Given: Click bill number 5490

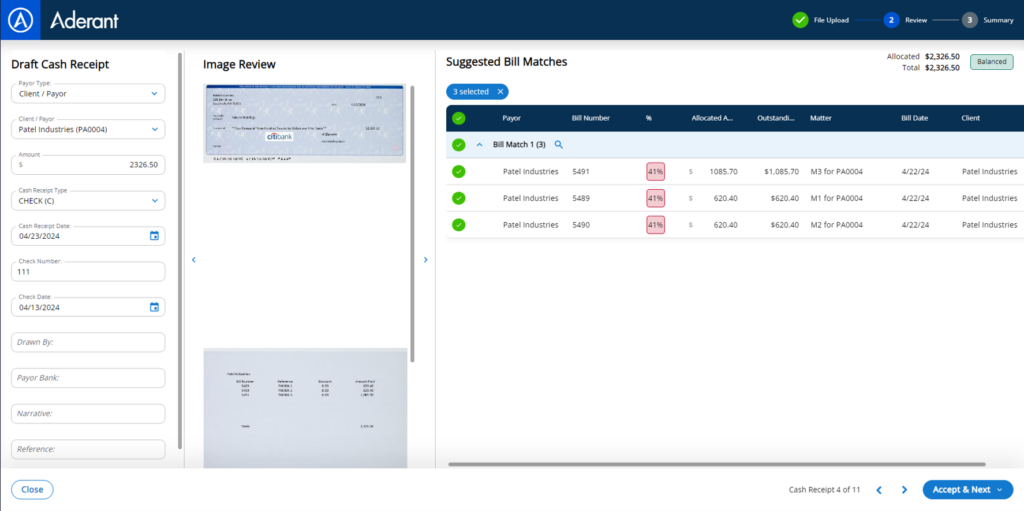Looking at the screenshot, I should [x=581, y=225].
